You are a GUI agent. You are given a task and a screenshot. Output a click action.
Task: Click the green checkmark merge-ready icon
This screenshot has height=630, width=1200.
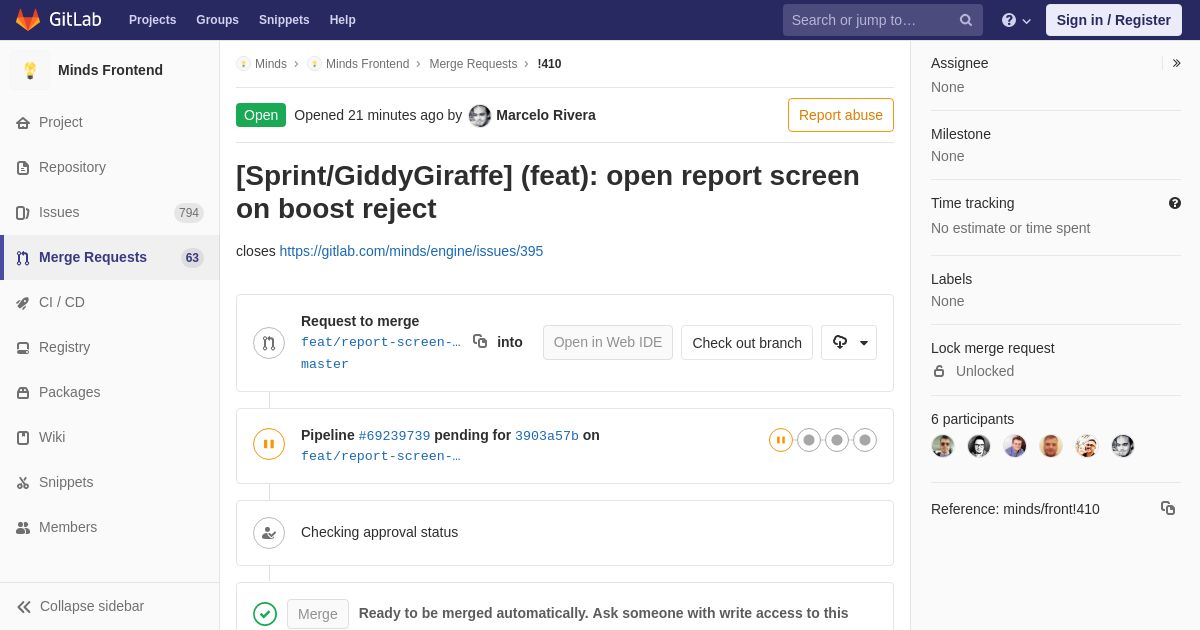pyautogui.click(x=265, y=614)
